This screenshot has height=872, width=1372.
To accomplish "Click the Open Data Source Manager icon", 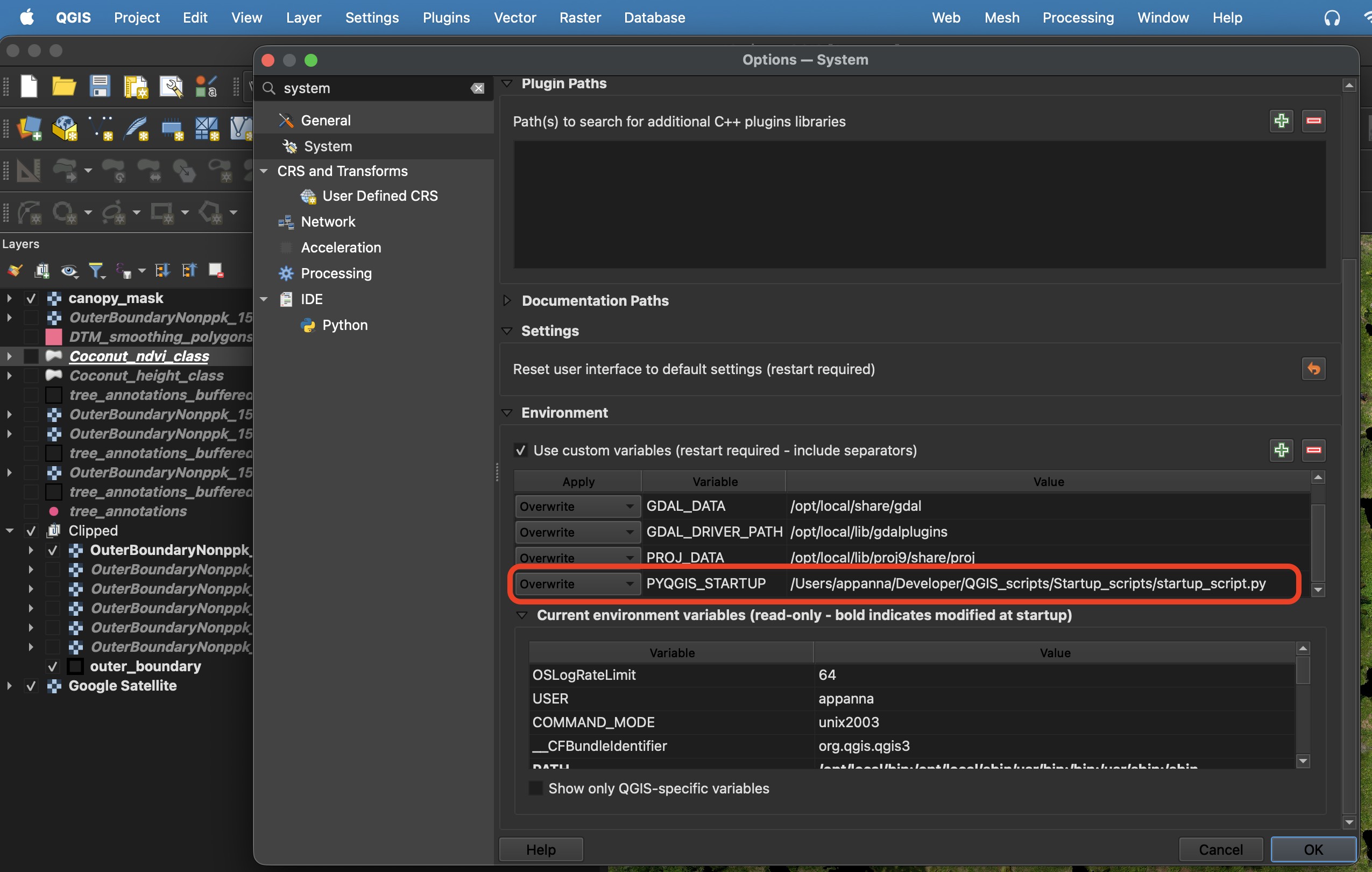I will (x=30, y=128).
